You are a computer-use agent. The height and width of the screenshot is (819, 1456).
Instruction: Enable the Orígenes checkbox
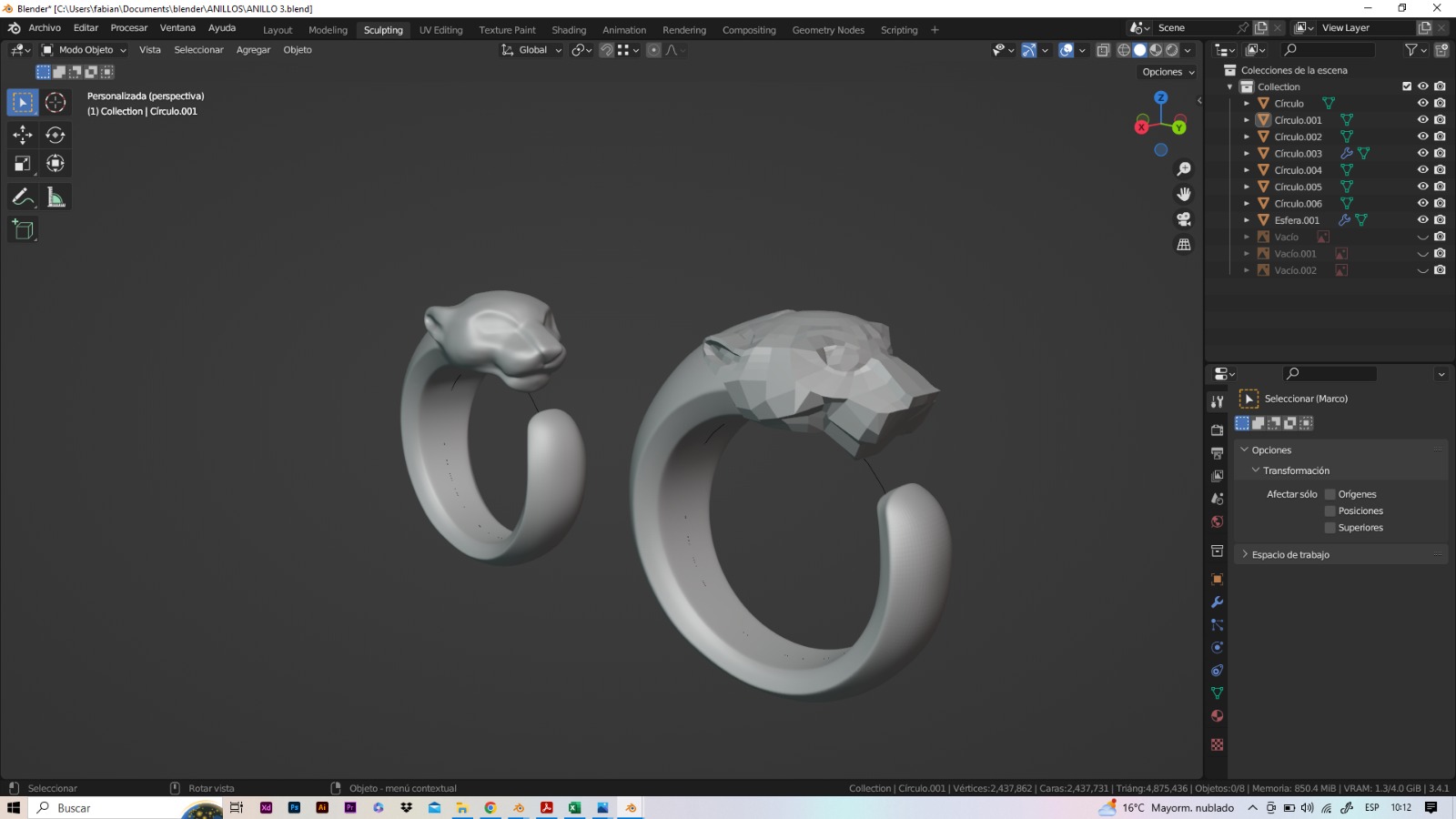(x=1330, y=494)
